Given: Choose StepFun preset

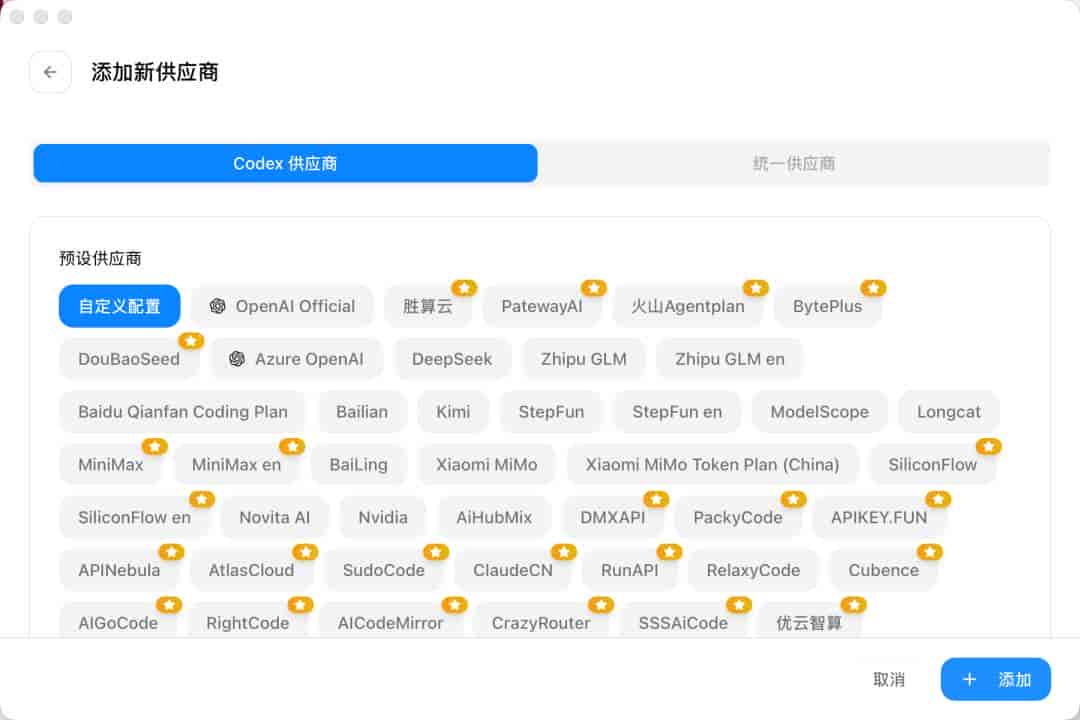Looking at the screenshot, I should click(x=551, y=411).
